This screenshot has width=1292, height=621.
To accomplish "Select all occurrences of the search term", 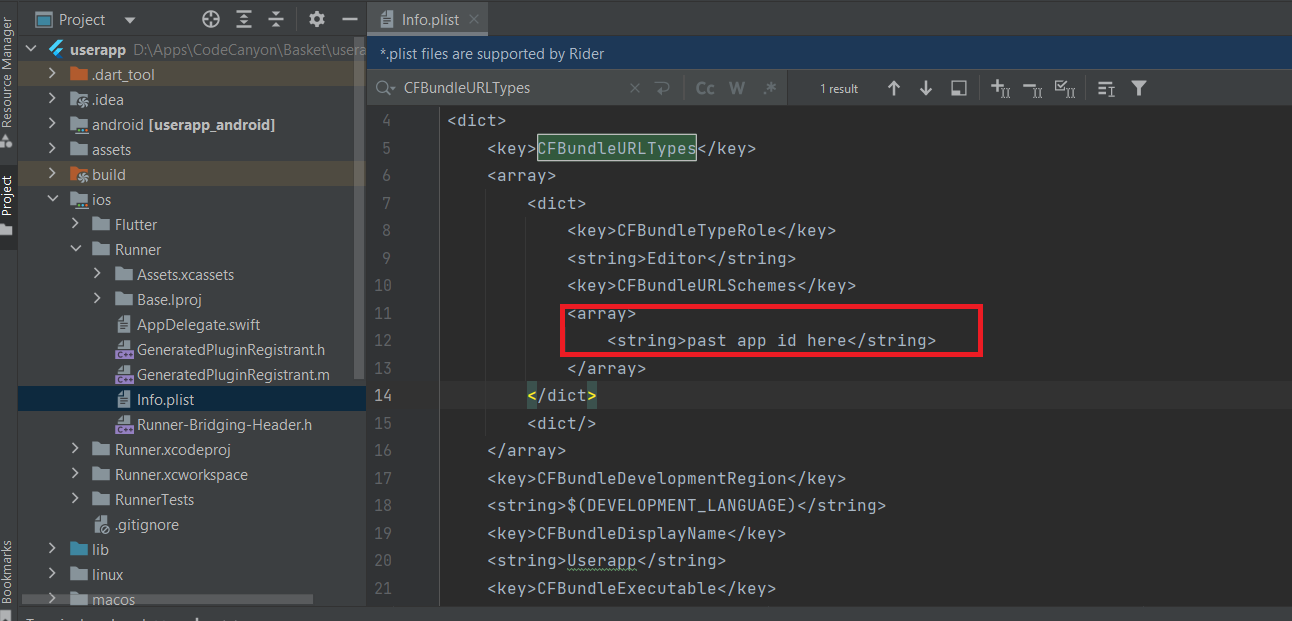I will [1065, 88].
